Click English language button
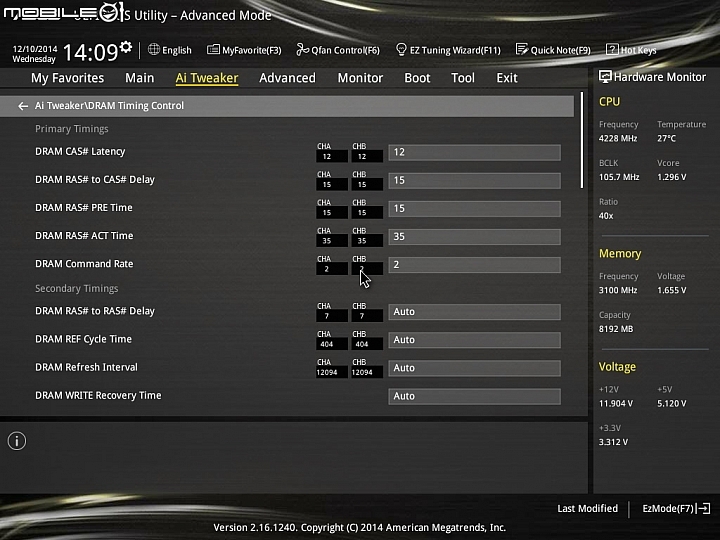 [x=177, y=50]
